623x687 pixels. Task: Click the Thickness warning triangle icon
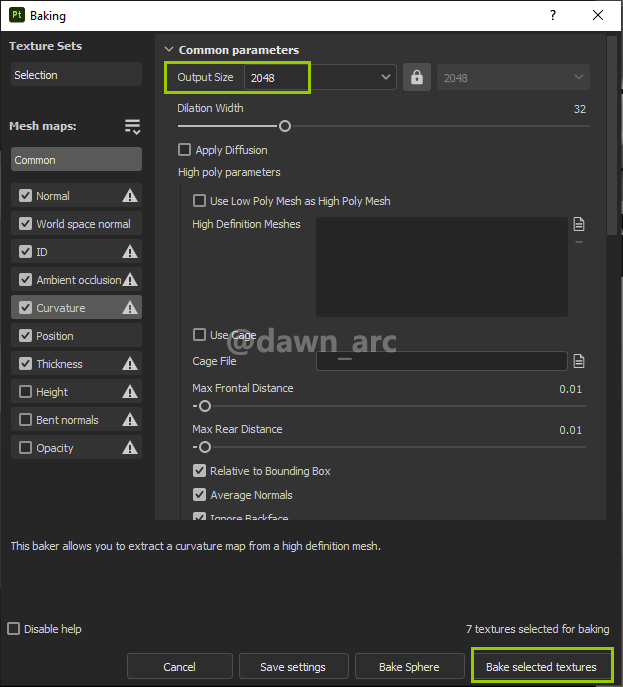point(130,364)
